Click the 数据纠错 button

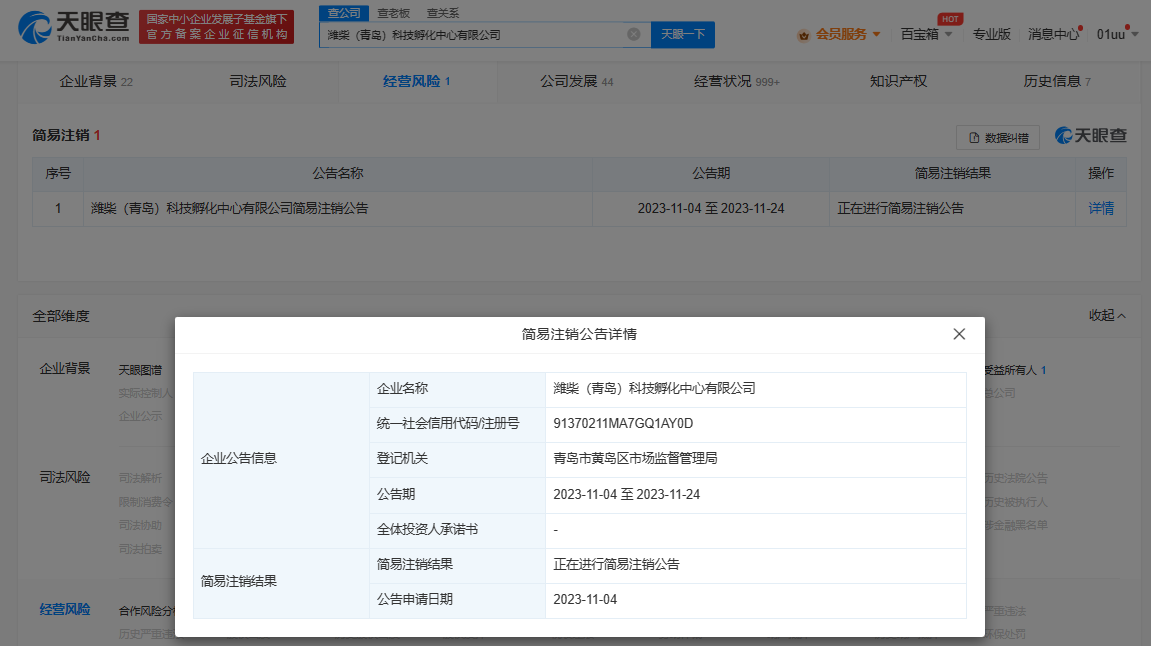998,137
